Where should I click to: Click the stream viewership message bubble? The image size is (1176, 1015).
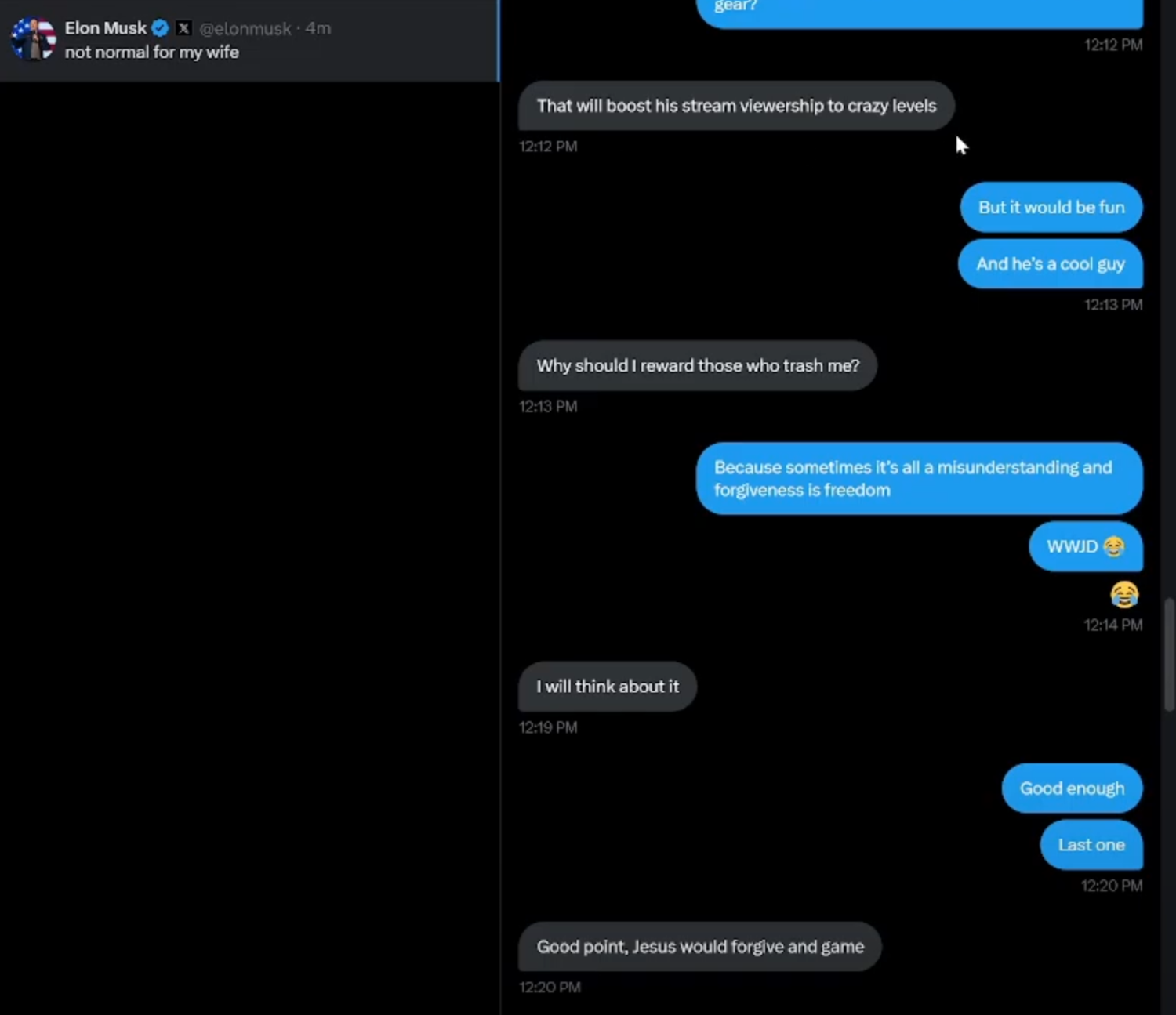pyautogui.click(x=735, y=105)
